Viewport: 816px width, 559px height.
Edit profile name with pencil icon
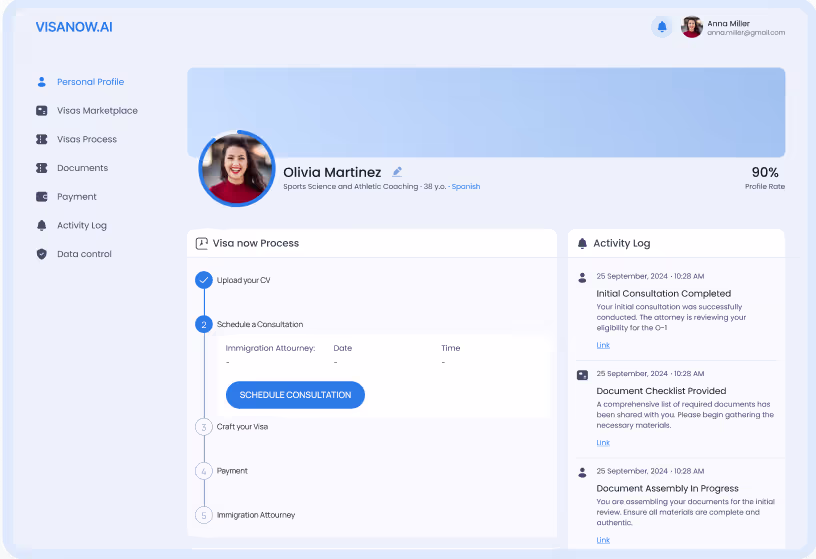(397, 171)
